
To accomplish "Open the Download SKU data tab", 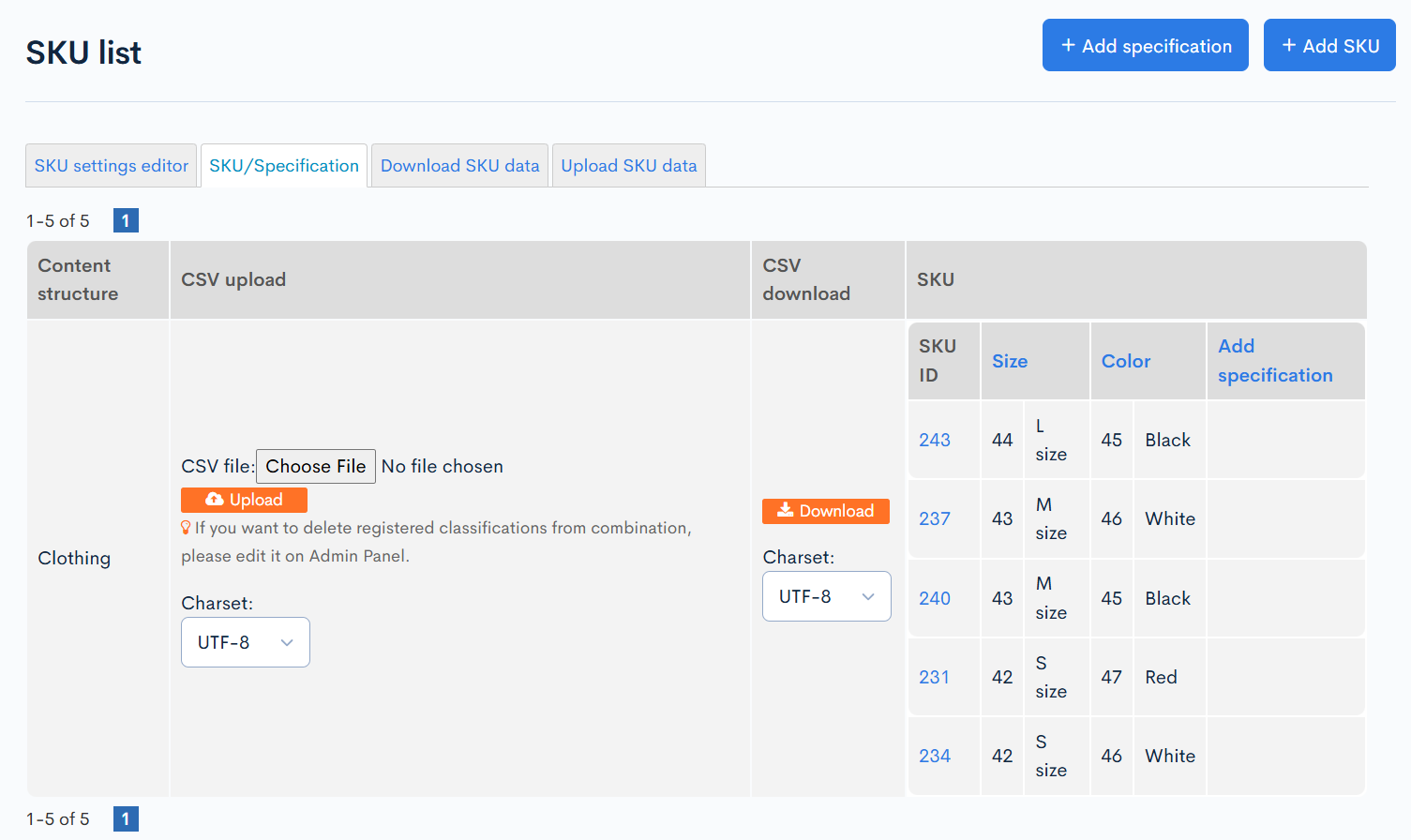I will pos(459,166).
